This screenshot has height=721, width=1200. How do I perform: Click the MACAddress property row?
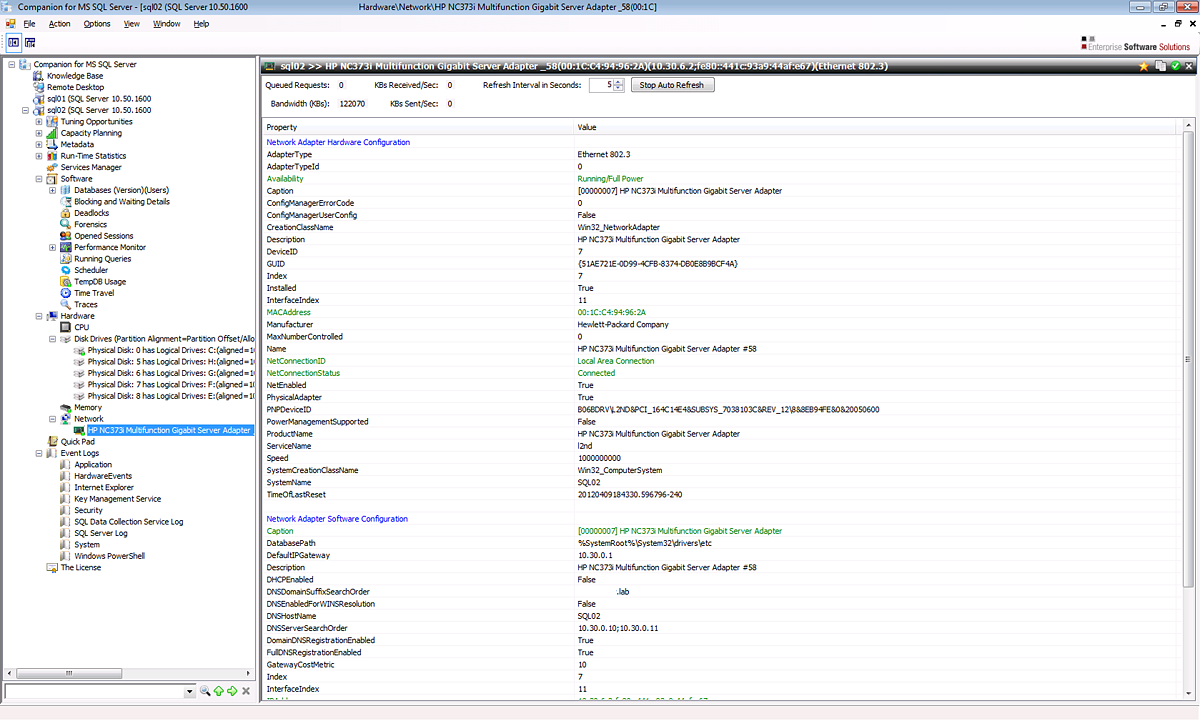(x=722, y=312)
